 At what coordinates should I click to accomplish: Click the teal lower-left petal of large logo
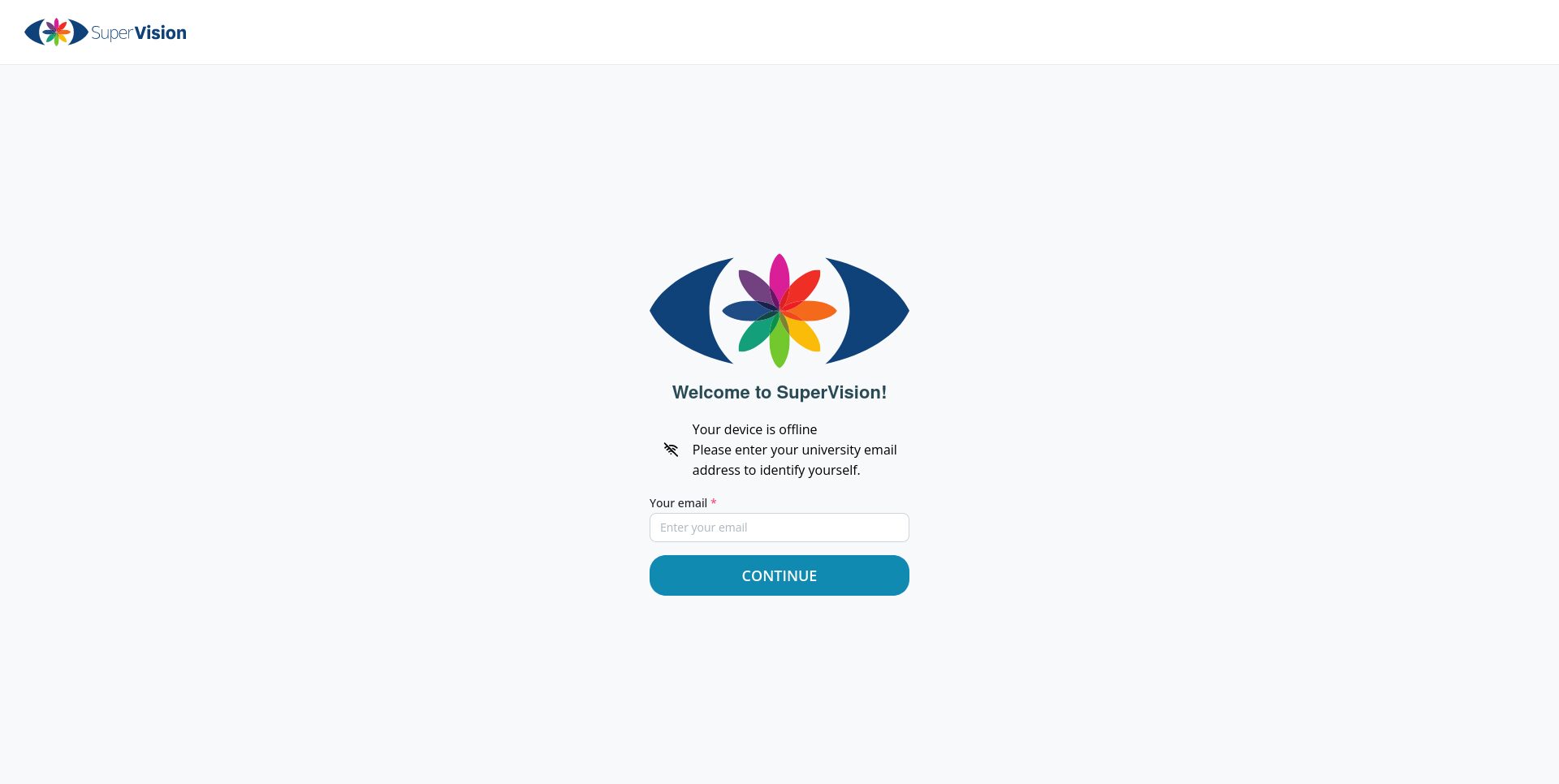pos(758,332)
